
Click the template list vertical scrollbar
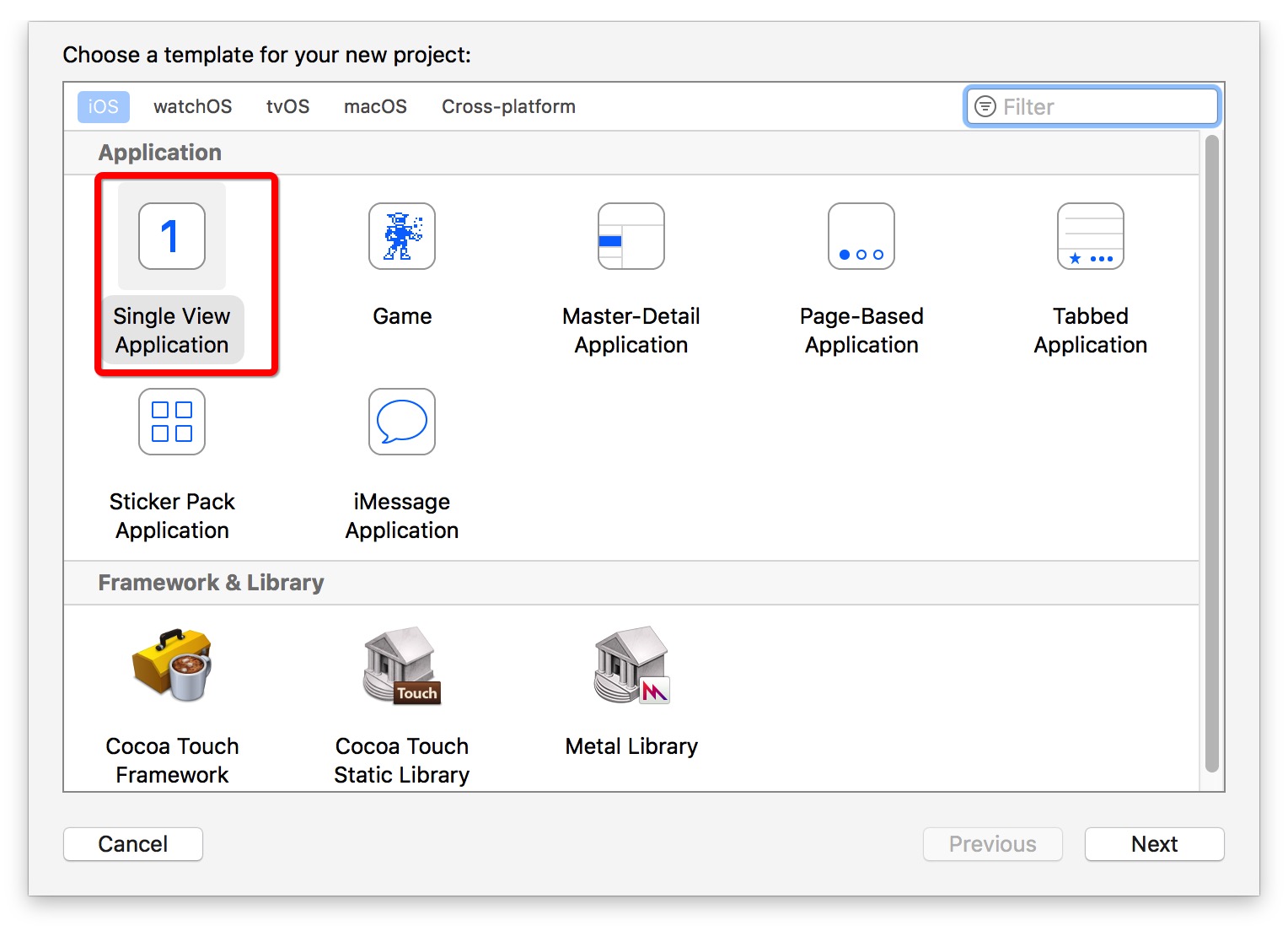click(1212, 454)
